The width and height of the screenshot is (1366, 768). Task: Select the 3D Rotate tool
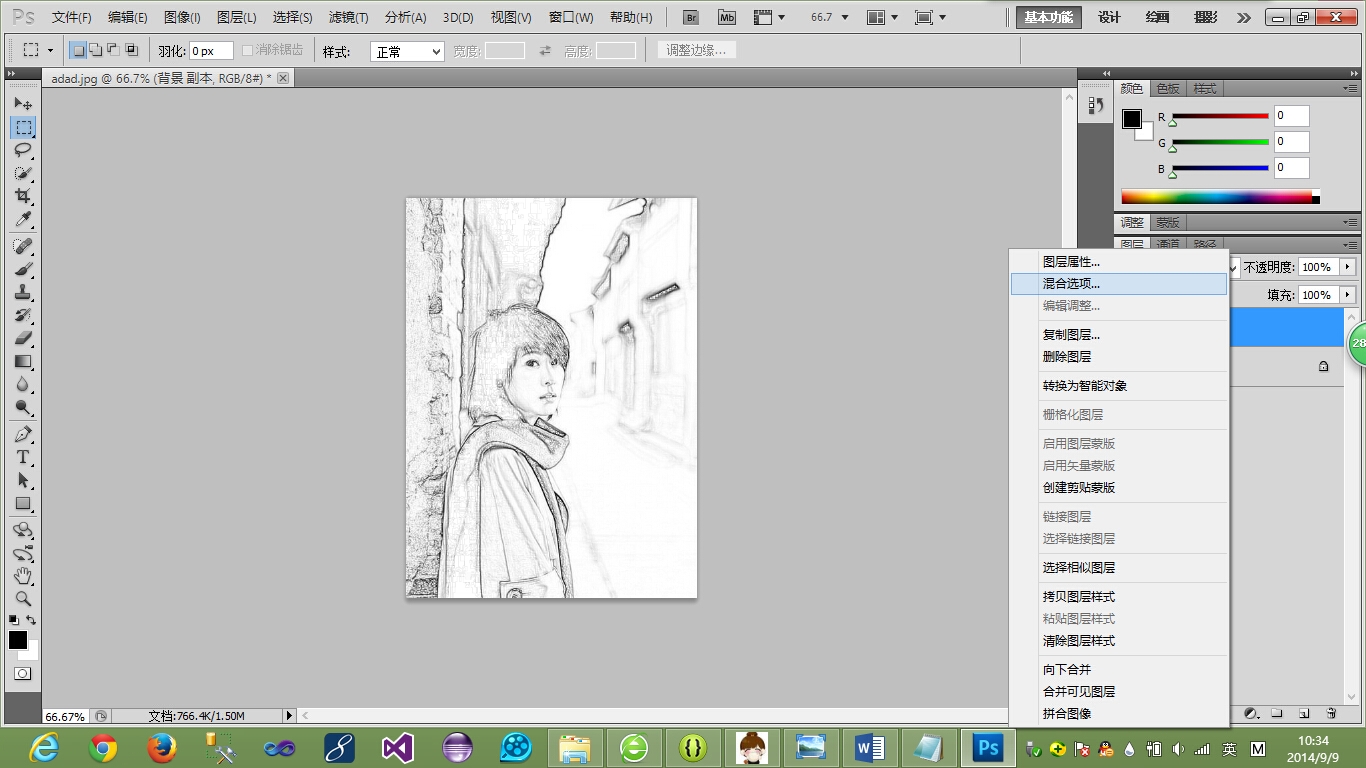[23, 530]
